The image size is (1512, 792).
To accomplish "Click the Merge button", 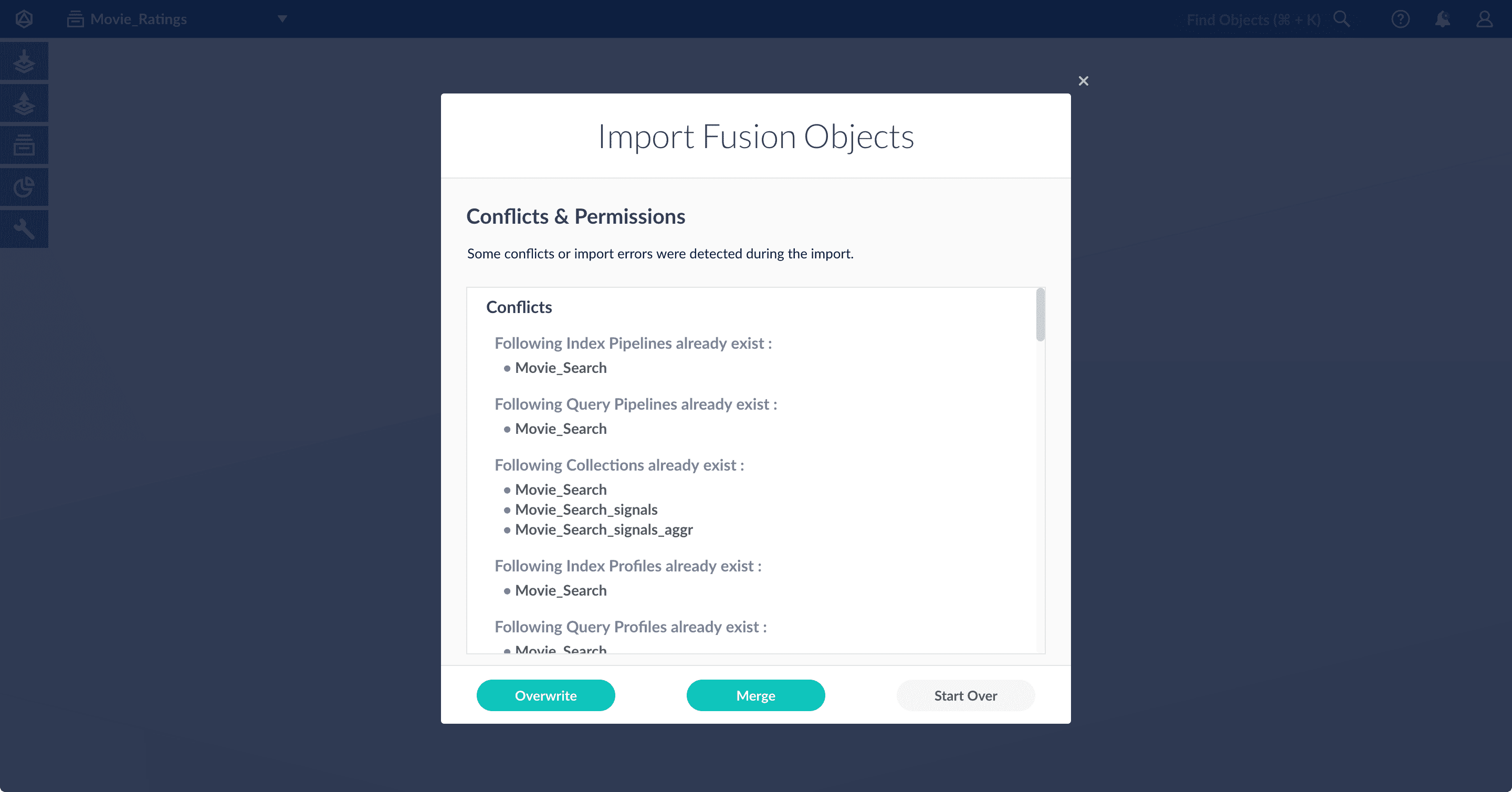I will (x=755, y=695).
